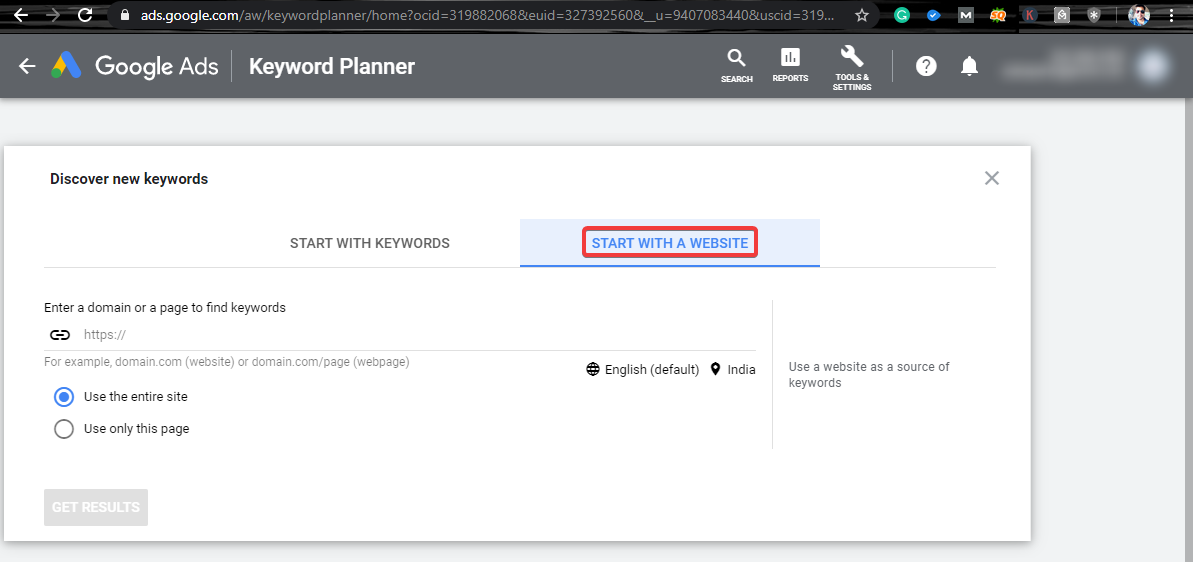The height and width of the screenshot is (562, 1193).
Task: Select Use only this page radio
Action: [64, 428]
